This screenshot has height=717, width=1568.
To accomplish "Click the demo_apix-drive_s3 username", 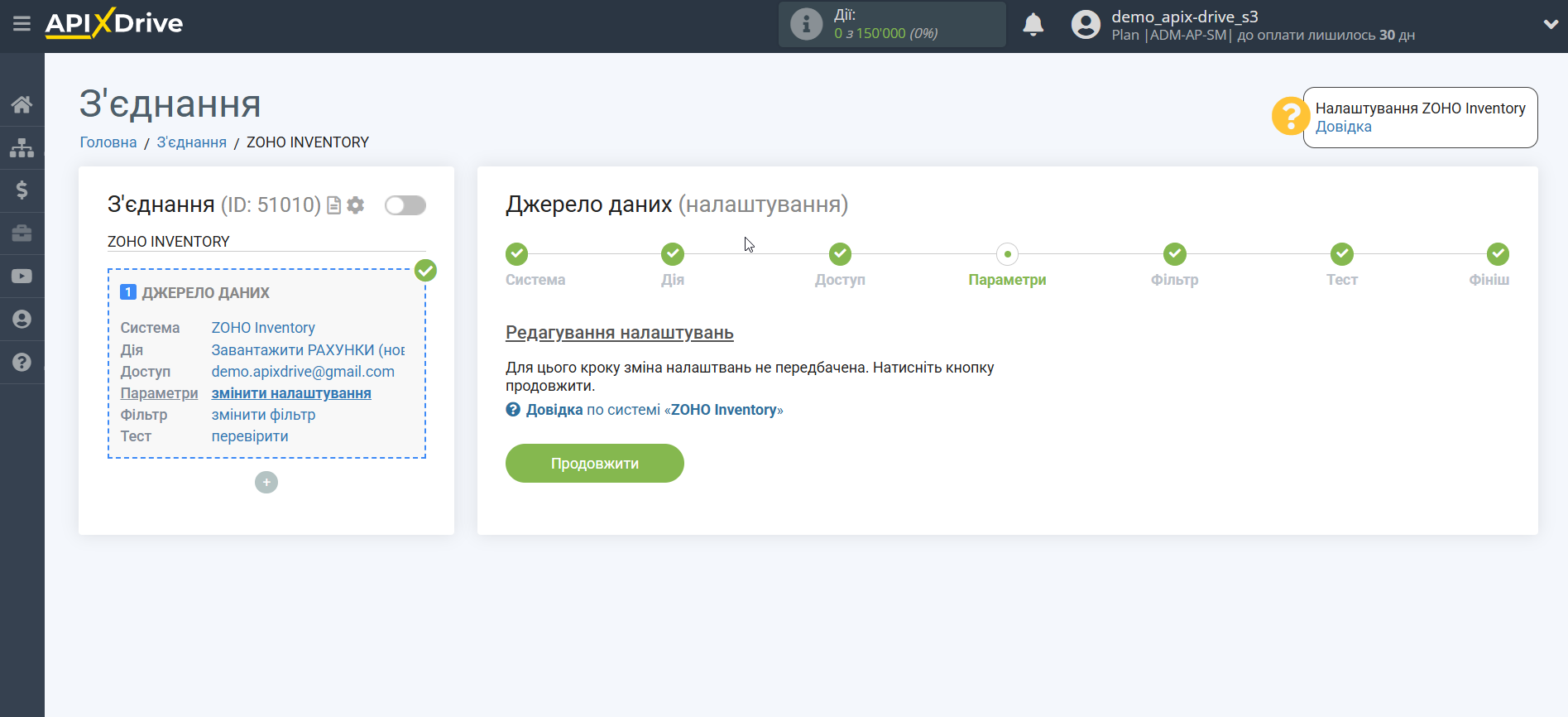I will coord(1185,17).
